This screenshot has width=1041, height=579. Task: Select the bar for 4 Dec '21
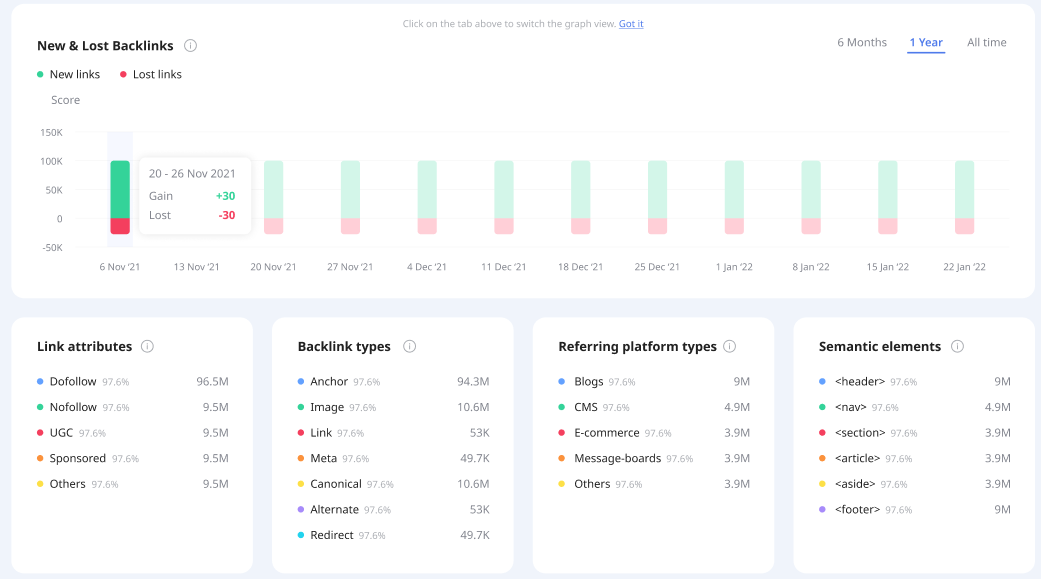[427, 197]
